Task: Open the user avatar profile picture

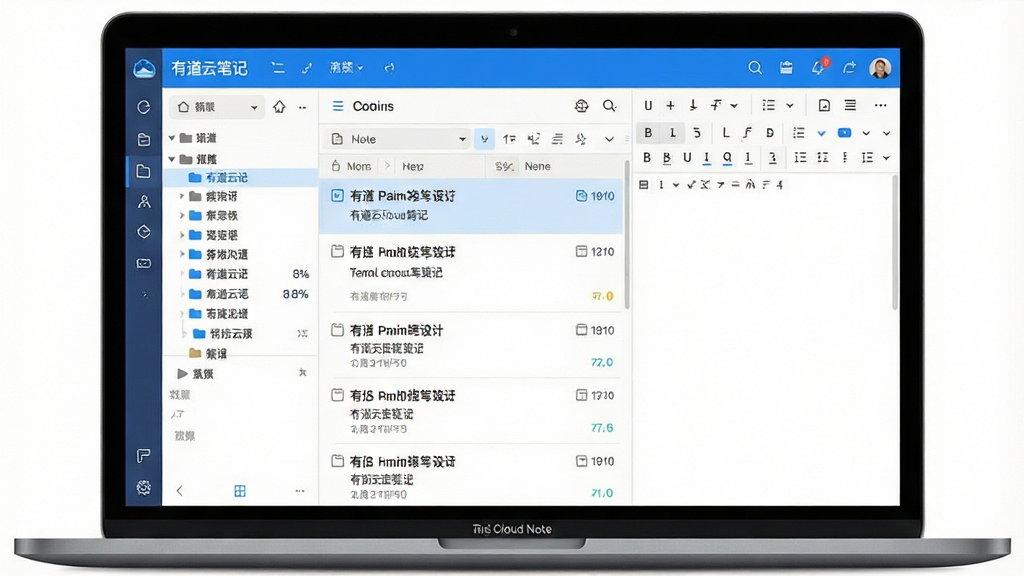Action: (x=880, y=67)
